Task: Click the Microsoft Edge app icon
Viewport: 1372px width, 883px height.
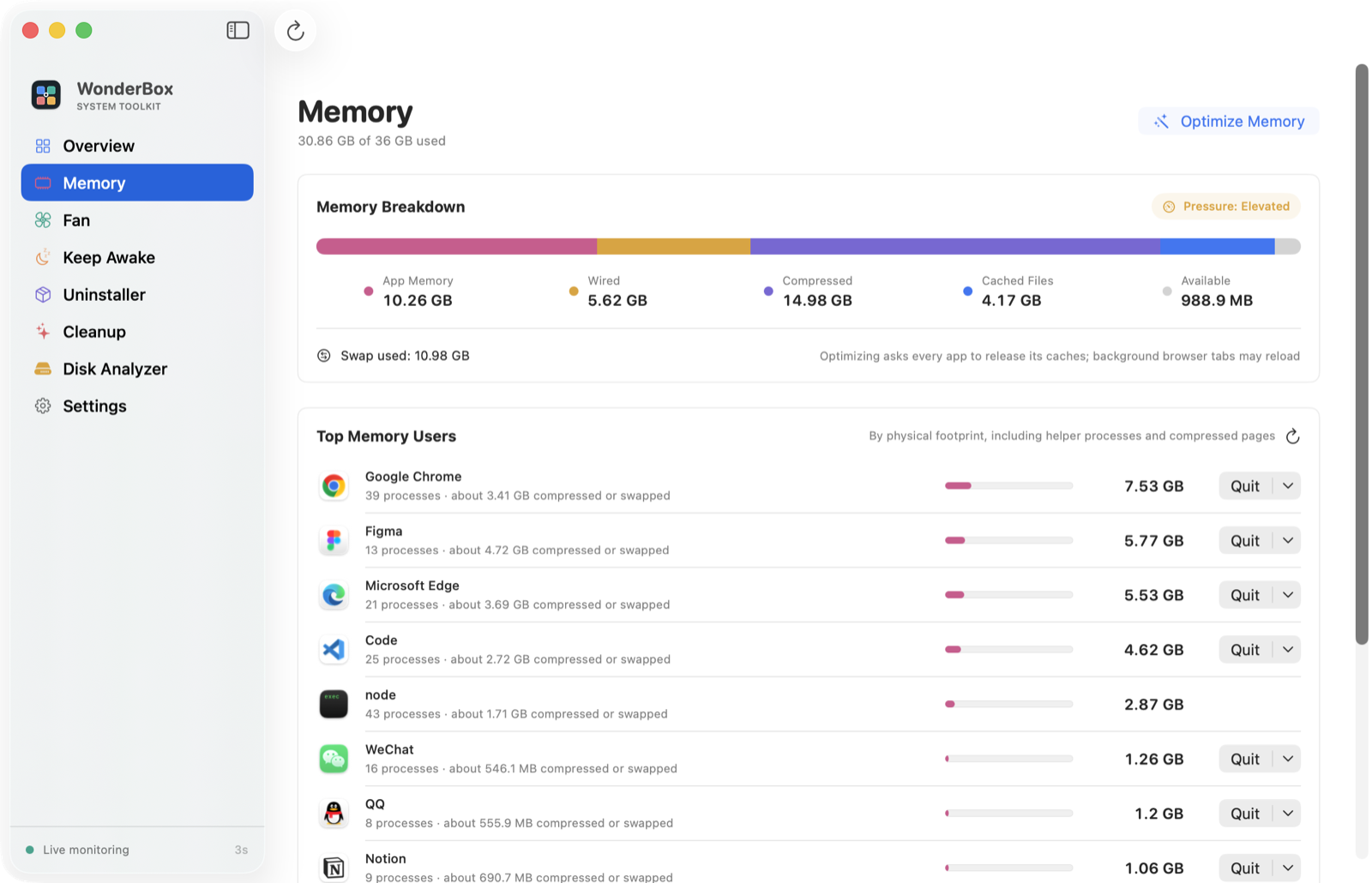Action: point(334,595)
